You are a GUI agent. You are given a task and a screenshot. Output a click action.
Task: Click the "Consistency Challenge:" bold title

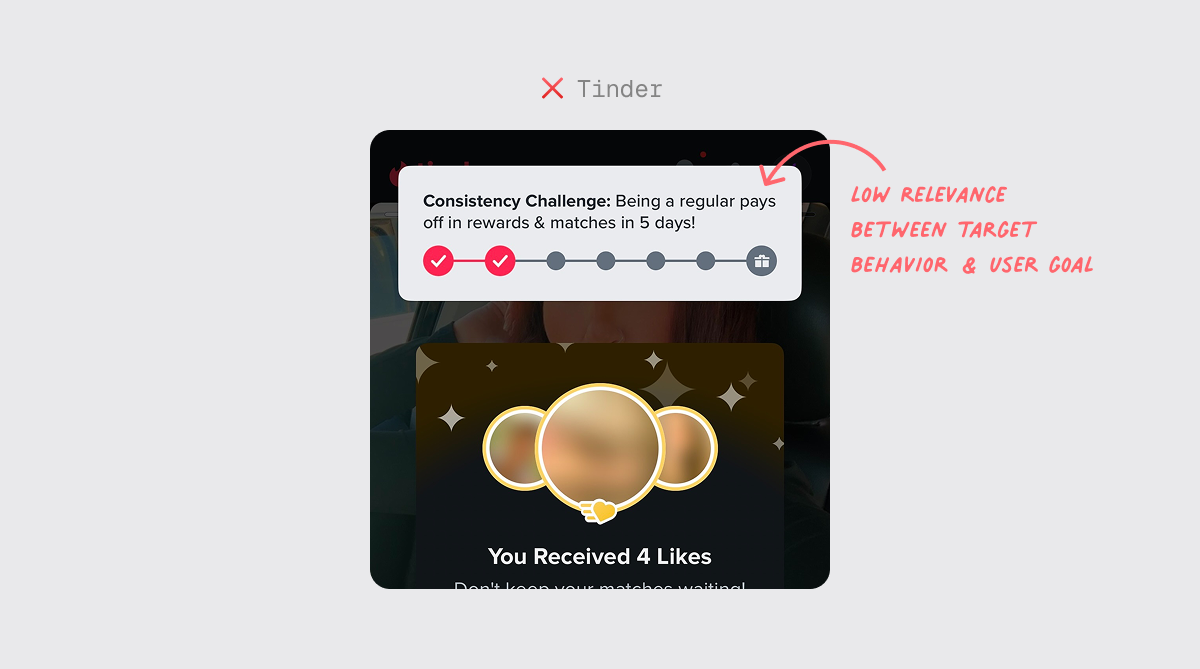tap(517, 201)
